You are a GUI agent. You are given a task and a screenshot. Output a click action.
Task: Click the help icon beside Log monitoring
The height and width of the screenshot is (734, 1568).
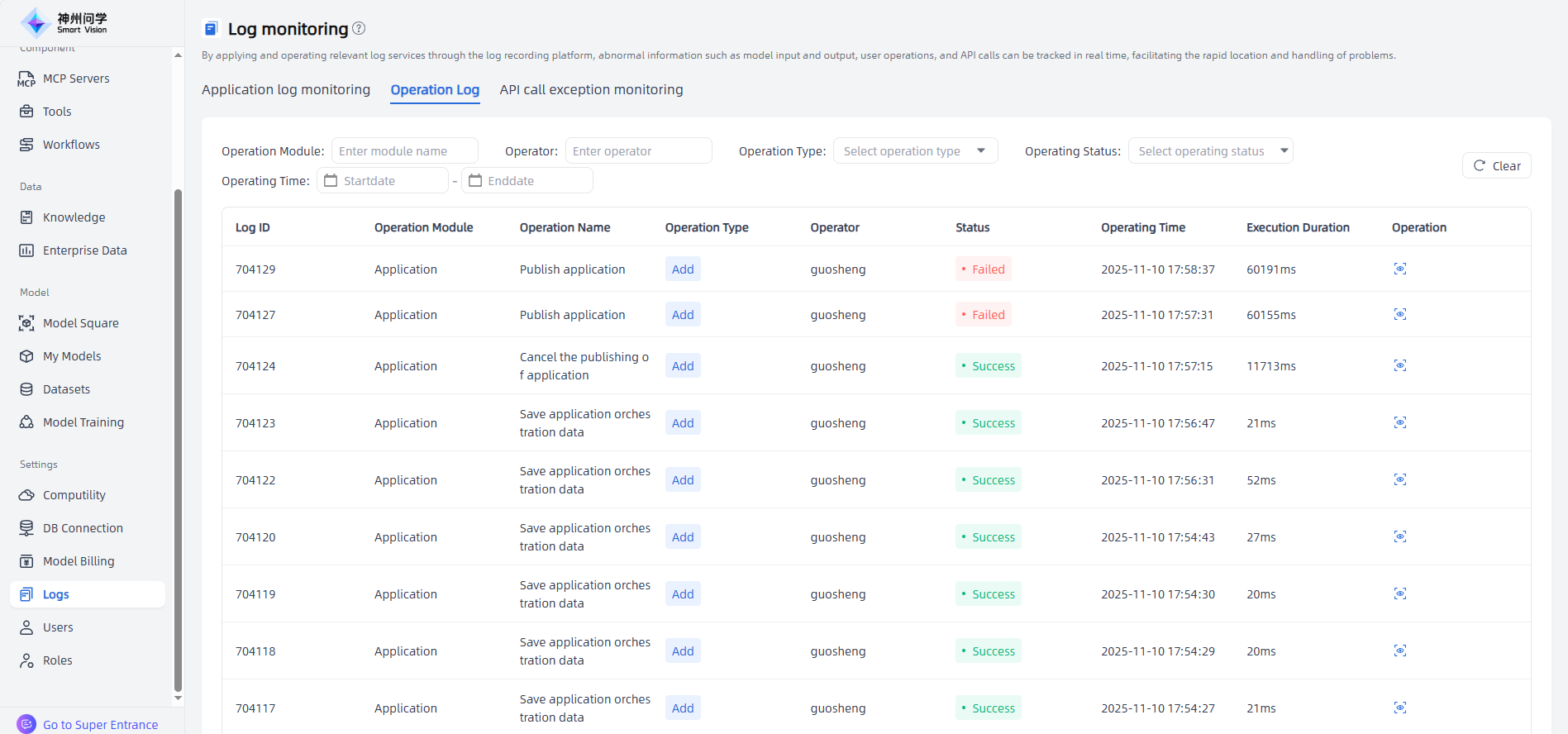coord(359,28)
